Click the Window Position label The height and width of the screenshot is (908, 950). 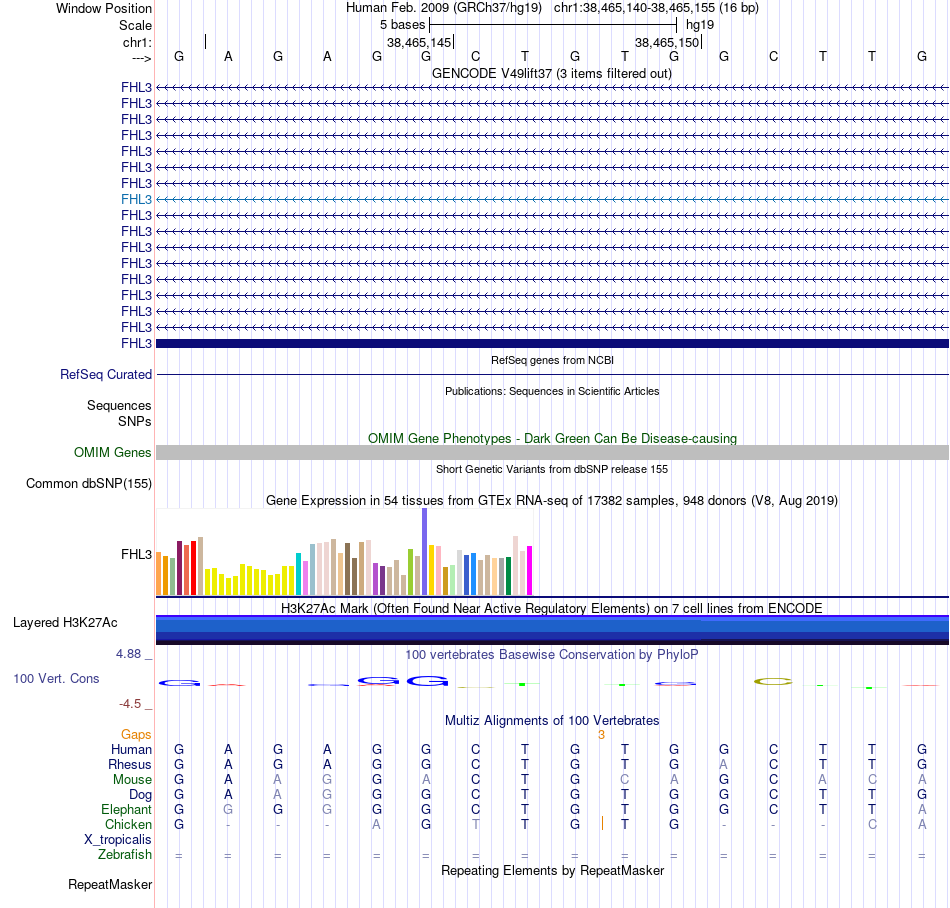[104, 8]
